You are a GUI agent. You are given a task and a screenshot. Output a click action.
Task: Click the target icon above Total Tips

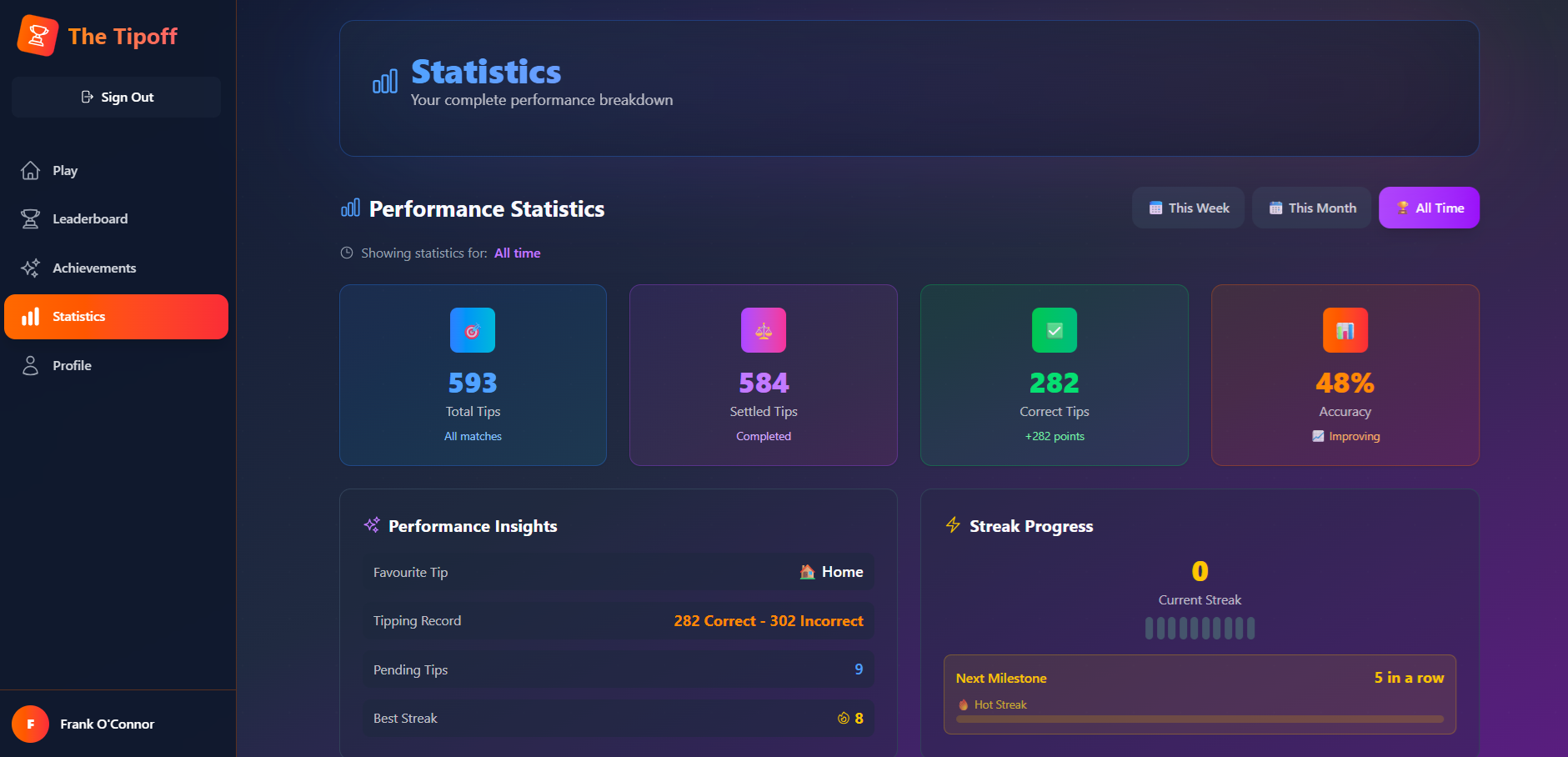point(473,330)
